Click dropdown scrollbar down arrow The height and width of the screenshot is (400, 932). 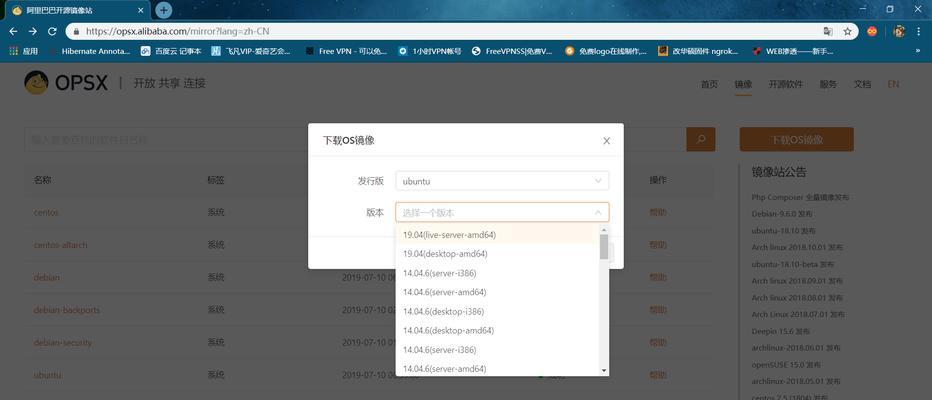pyautogui.click(x=604, y=370)
